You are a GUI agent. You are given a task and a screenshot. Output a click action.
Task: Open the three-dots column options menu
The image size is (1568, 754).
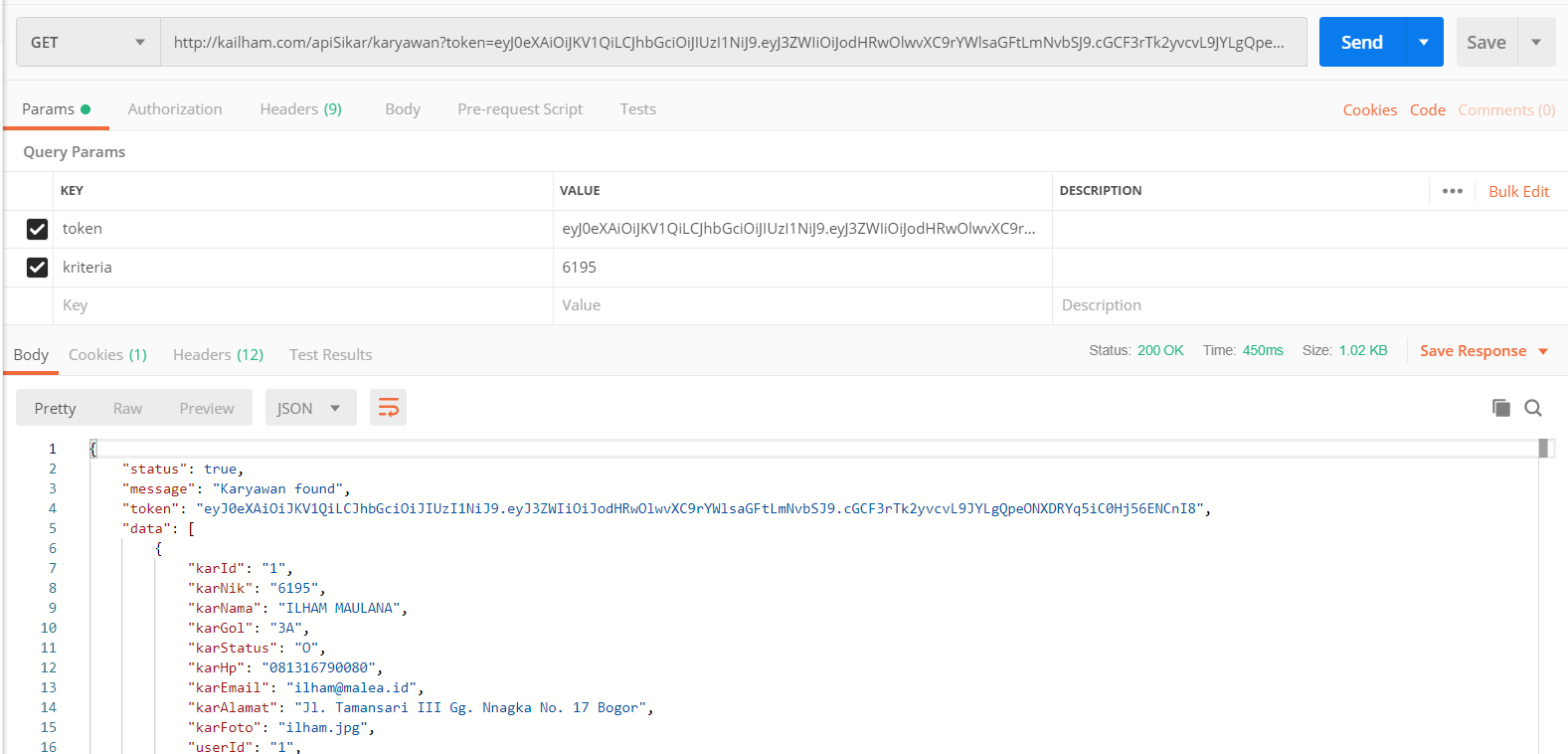(1453, 191)
